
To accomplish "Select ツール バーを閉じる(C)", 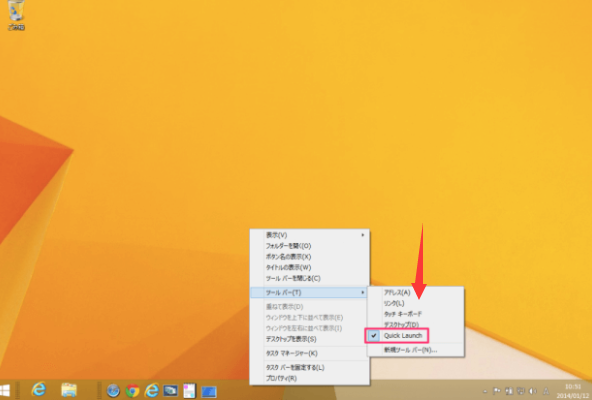I will (x=310, y=278).
